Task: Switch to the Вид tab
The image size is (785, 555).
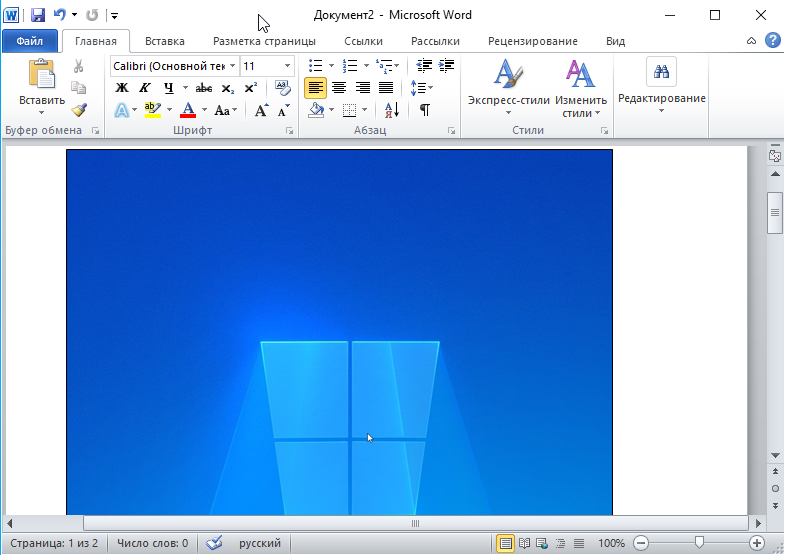Action: [615, 41]
